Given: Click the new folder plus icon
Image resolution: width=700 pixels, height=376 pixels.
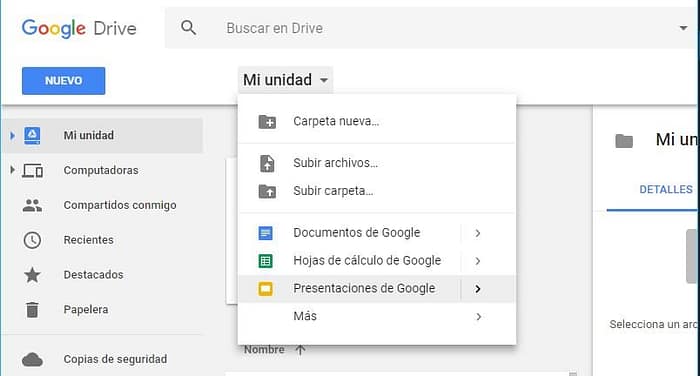Looking at the screenshot, I should point(267,121).
